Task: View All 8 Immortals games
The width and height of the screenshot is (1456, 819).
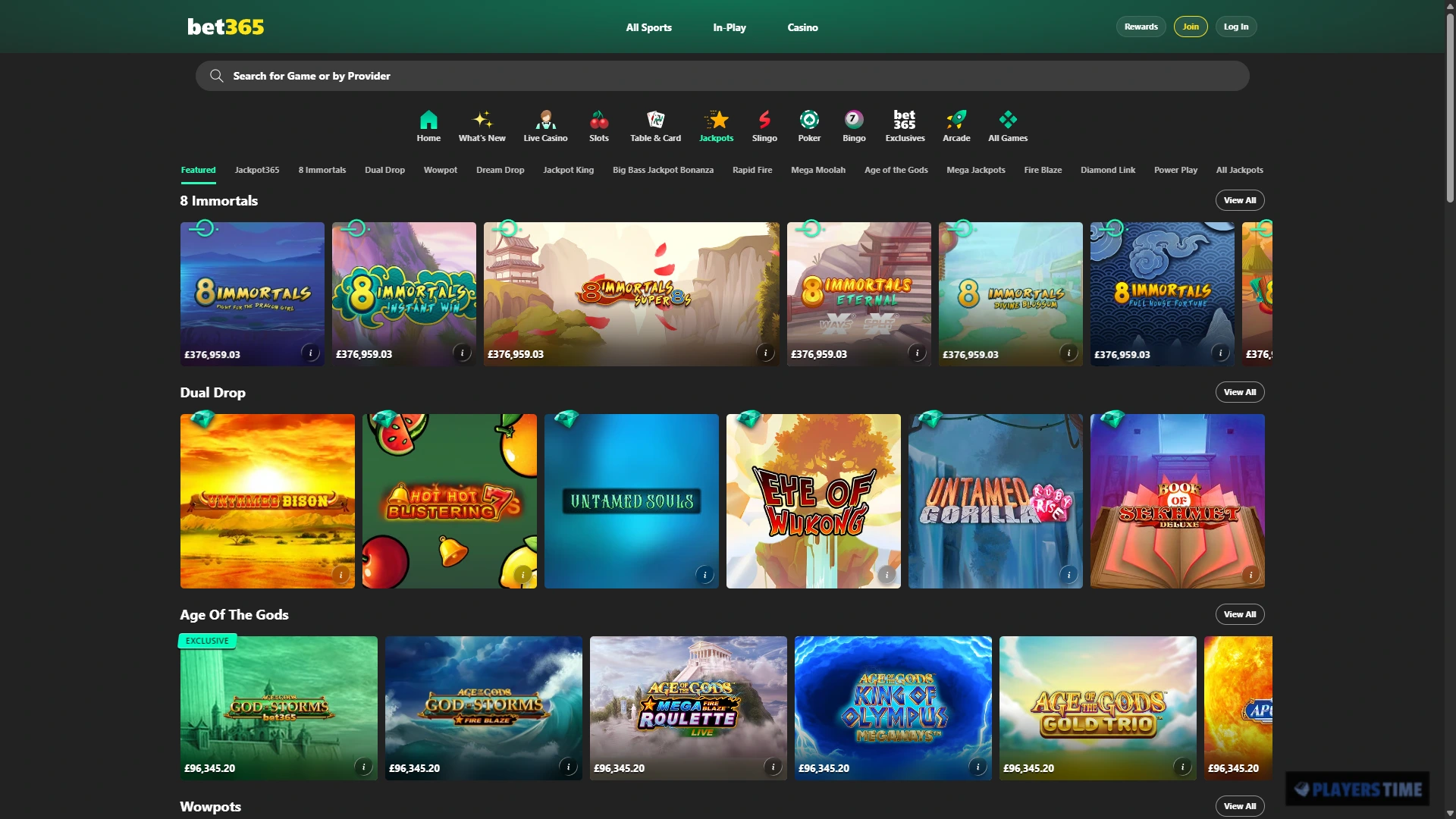Action: point(1240,200)
